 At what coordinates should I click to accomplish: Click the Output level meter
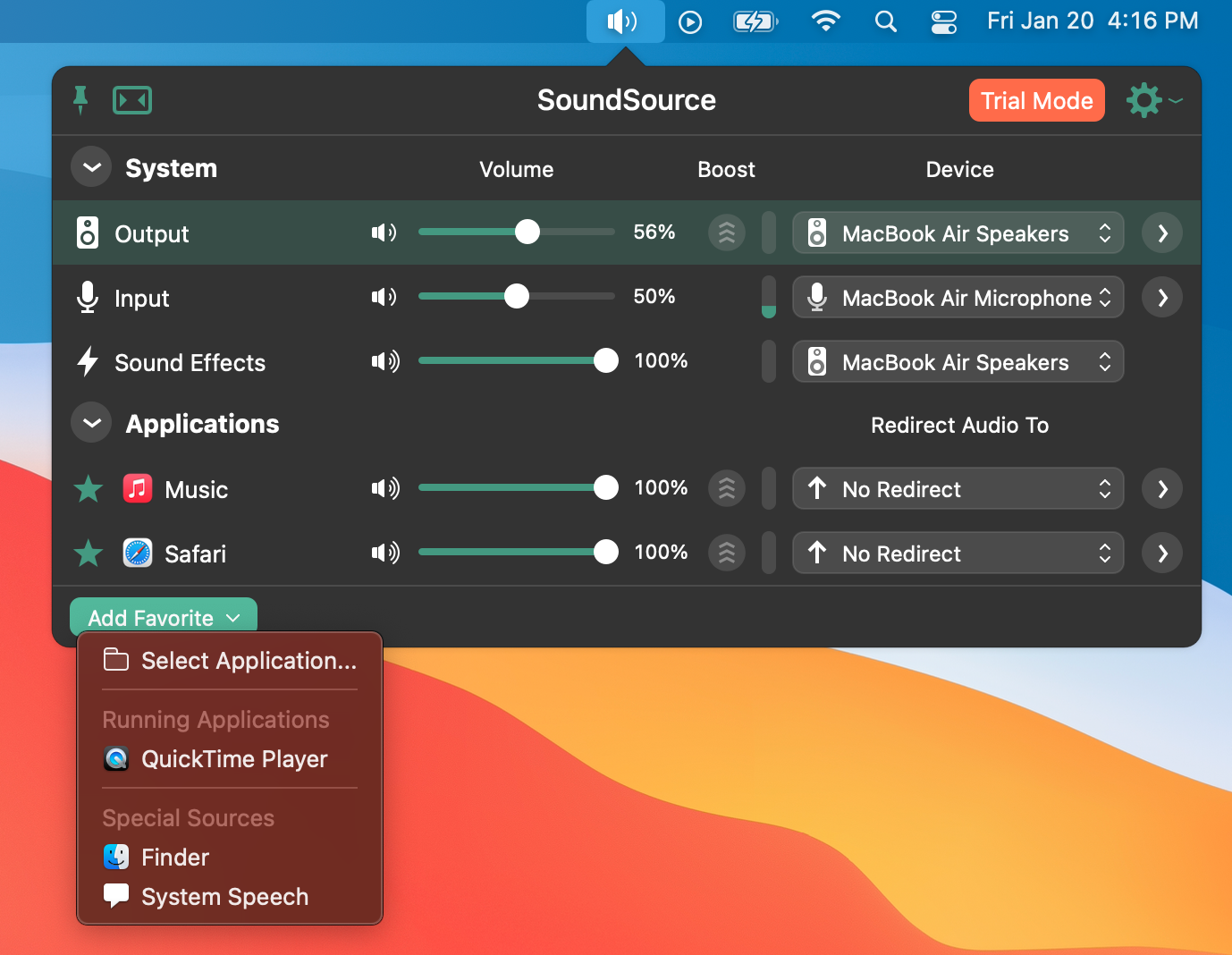tap(769, 232)
